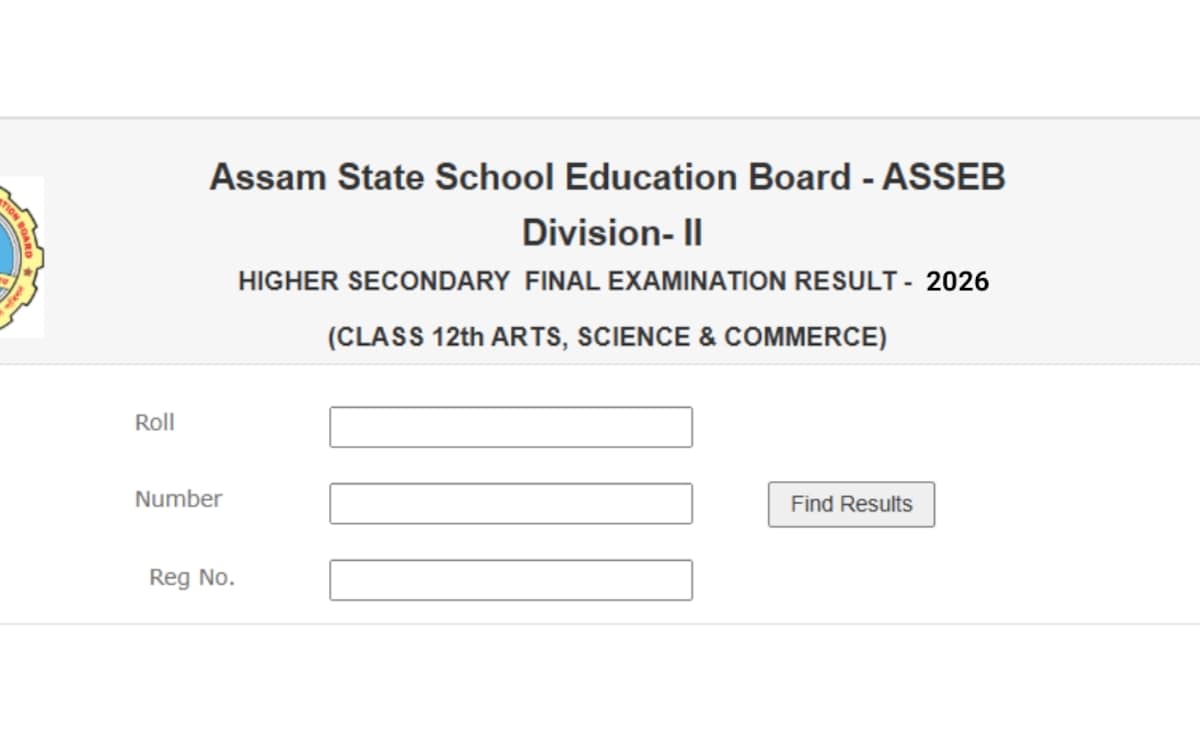
Task: Click the Number text box beside Find Results
Action: (x=511, y=503)
